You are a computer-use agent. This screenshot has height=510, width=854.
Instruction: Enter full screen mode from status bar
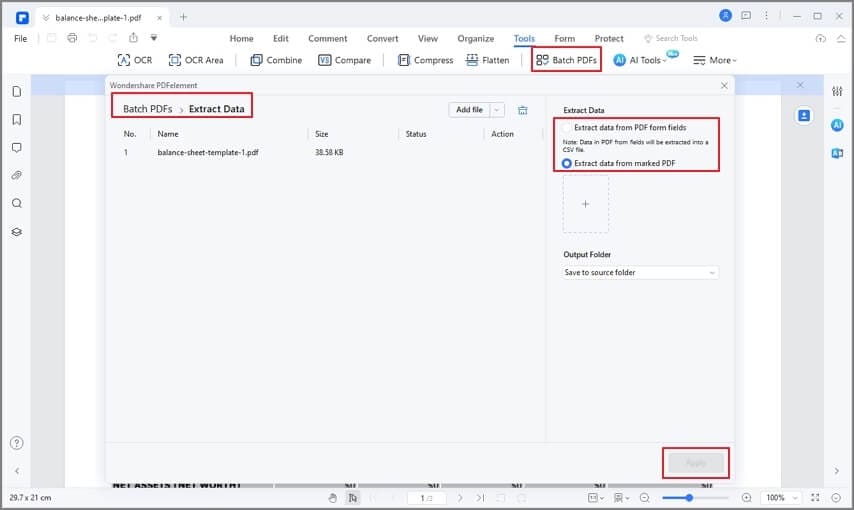point(815,497)
